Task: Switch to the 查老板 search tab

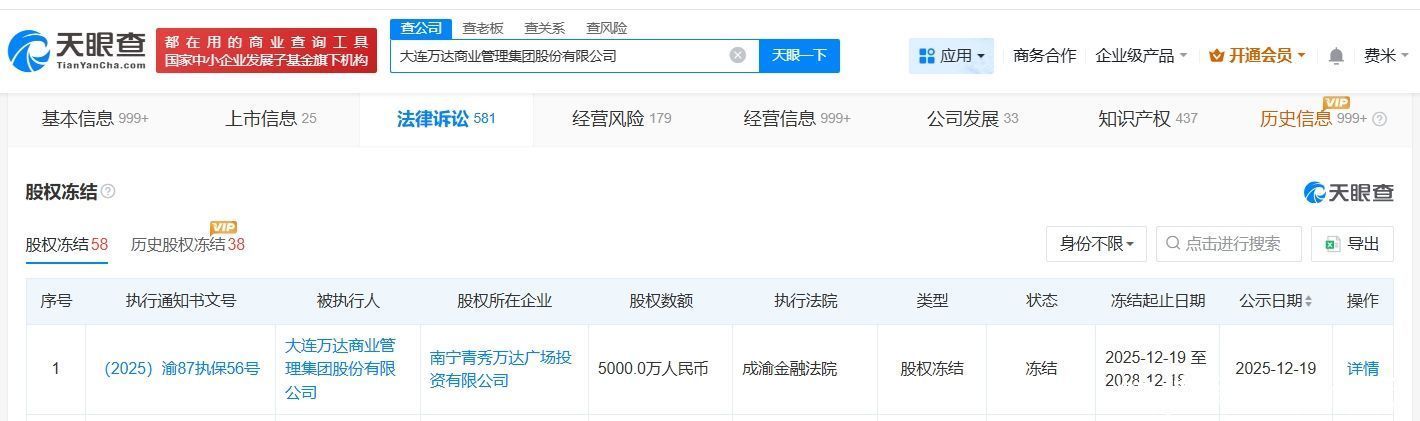Action: pyautogui.click(x=482, y=28)
